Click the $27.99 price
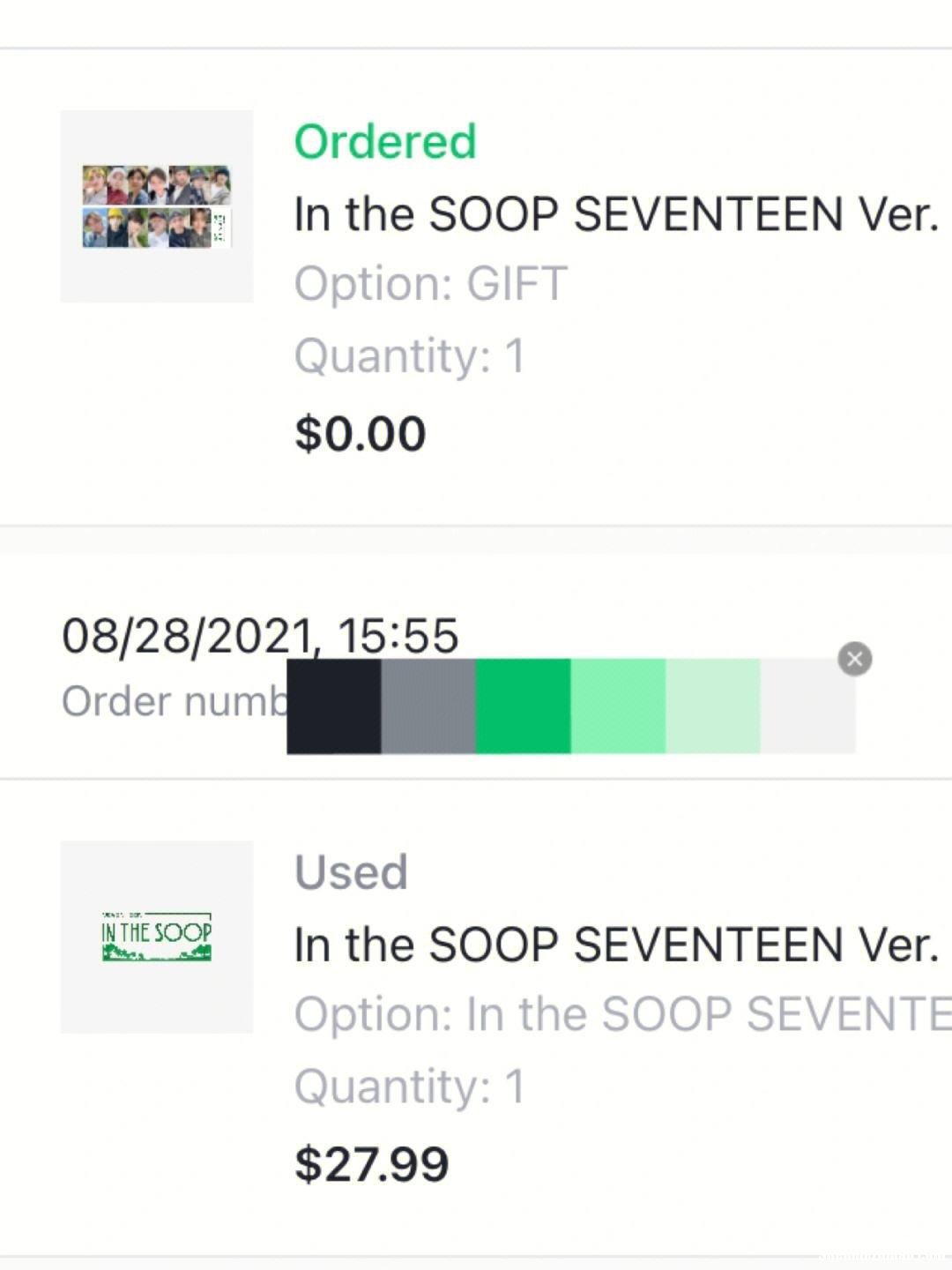The height and width of the screenshot is (1270, 952). click(x=372, y=1164)
